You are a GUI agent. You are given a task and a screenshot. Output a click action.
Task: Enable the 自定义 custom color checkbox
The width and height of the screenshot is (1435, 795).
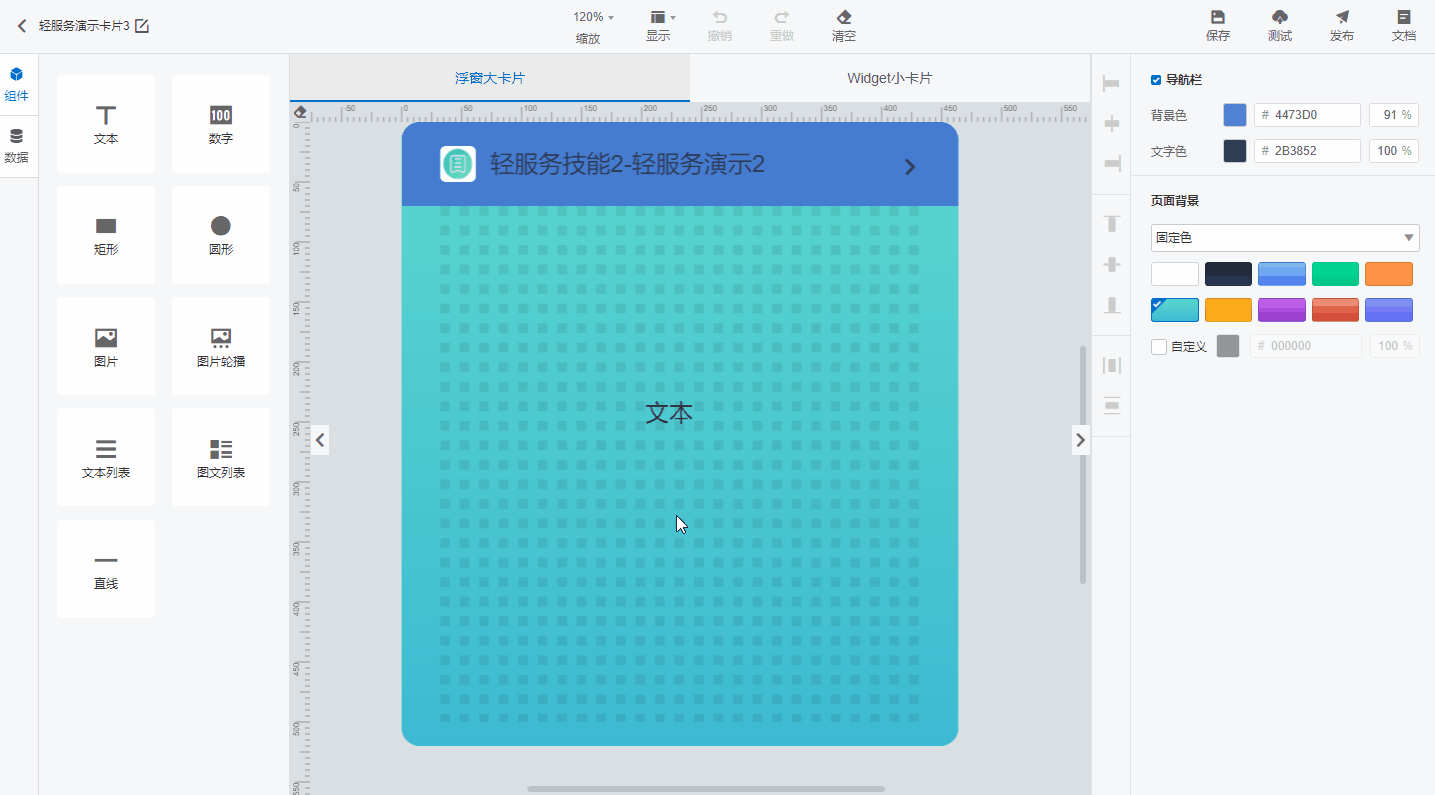[x=1159, y=347]
